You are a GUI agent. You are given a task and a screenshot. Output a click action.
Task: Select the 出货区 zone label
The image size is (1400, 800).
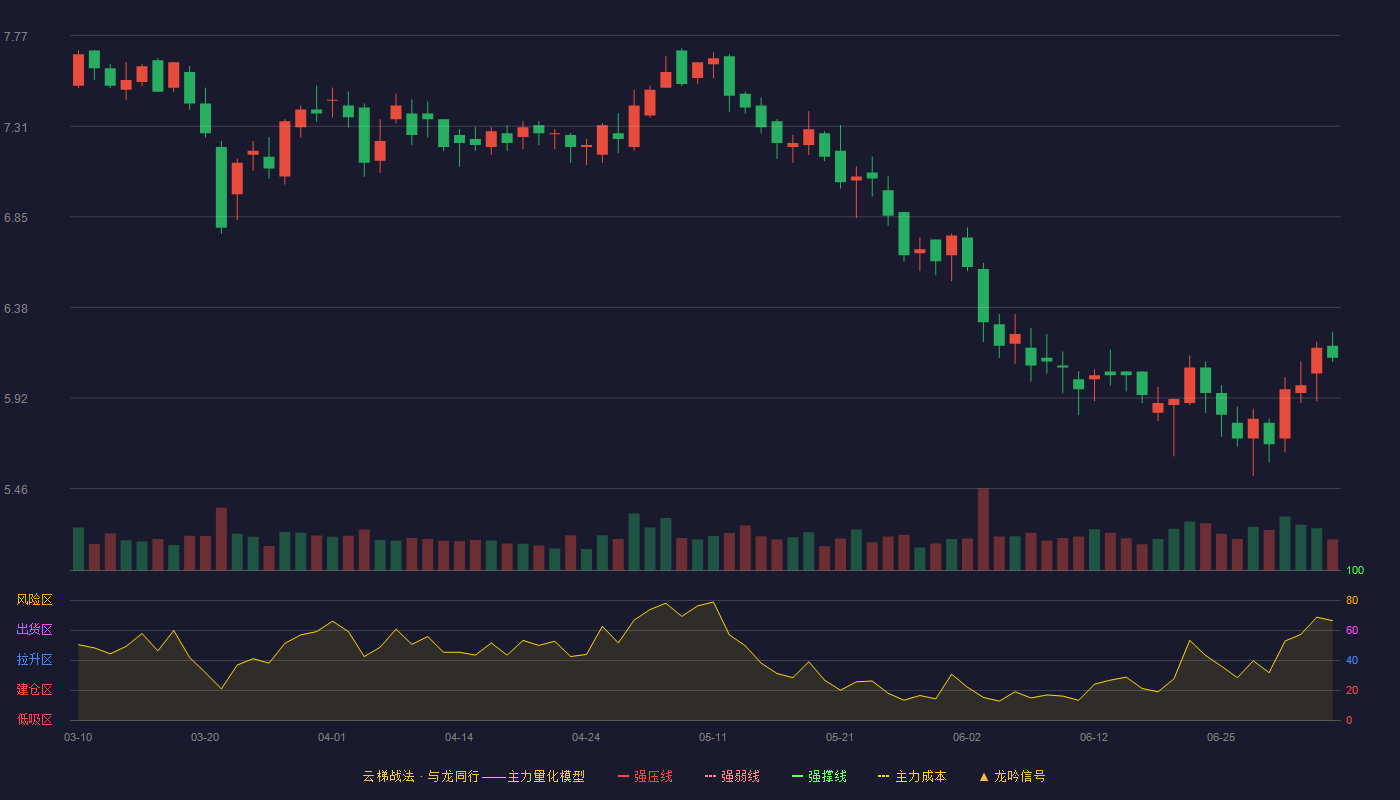coord(34,630)
